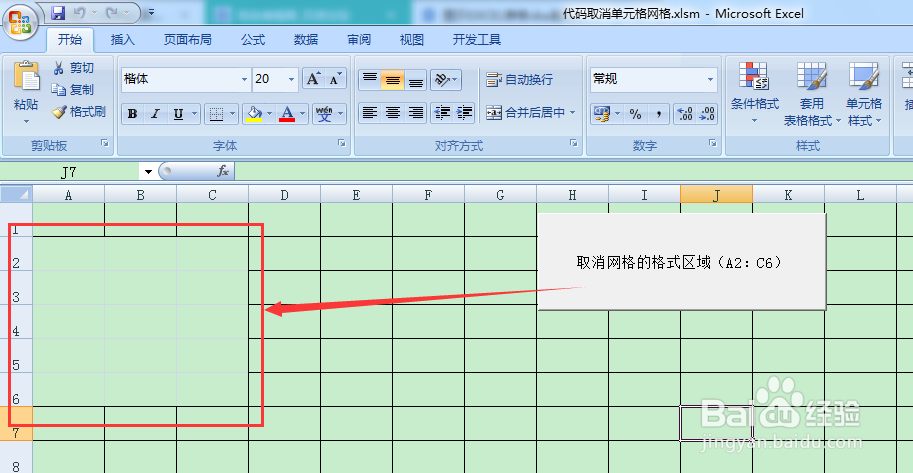Screen dimensions: 913x473
Task: Apply percent style
Action: (x=635, y=114)
